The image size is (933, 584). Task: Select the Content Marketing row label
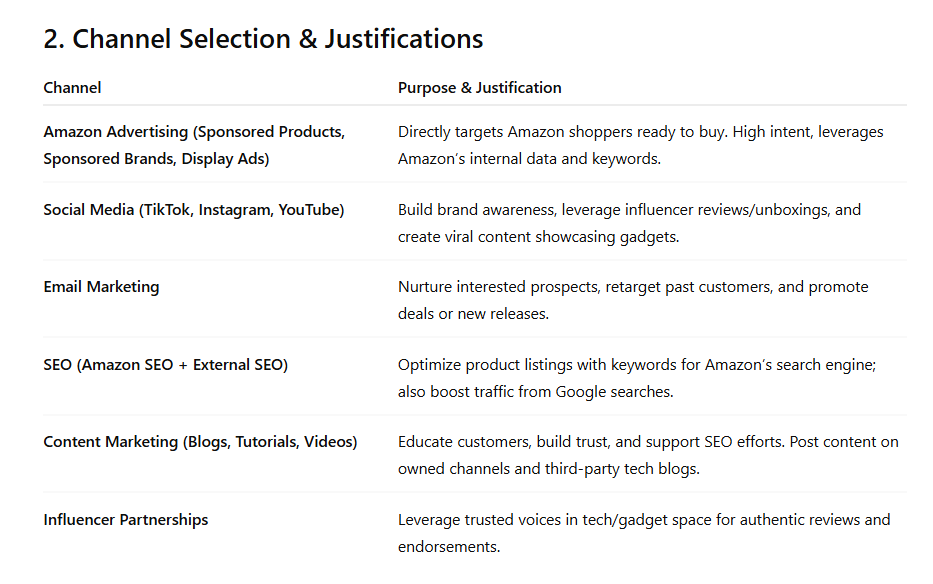coord(200,442)
